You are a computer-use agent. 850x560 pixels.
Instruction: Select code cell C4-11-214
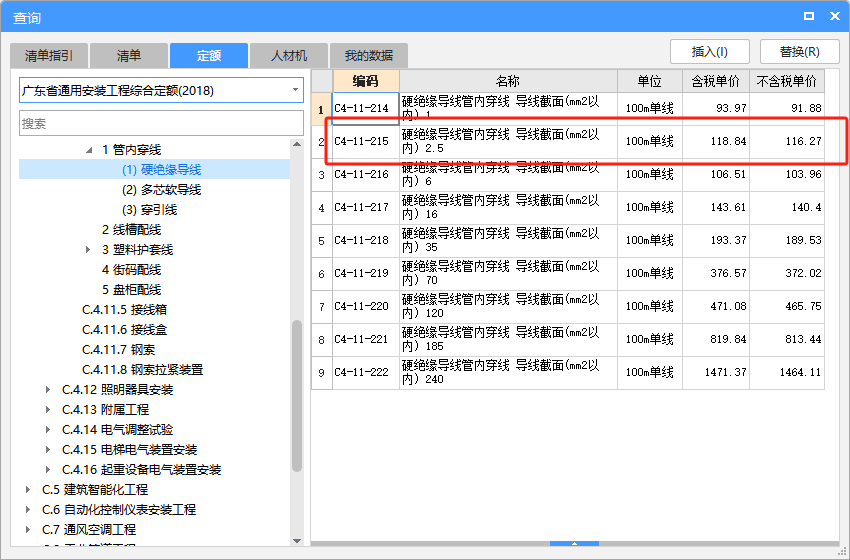point(366,109)
